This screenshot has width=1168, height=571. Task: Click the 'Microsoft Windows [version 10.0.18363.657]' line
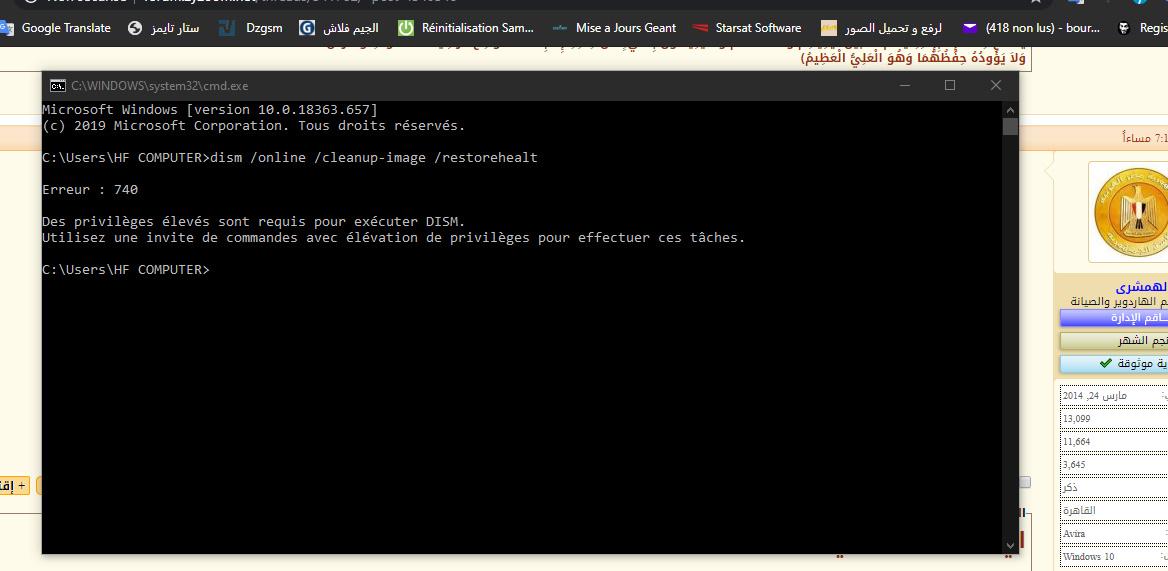tap(210, 109)
